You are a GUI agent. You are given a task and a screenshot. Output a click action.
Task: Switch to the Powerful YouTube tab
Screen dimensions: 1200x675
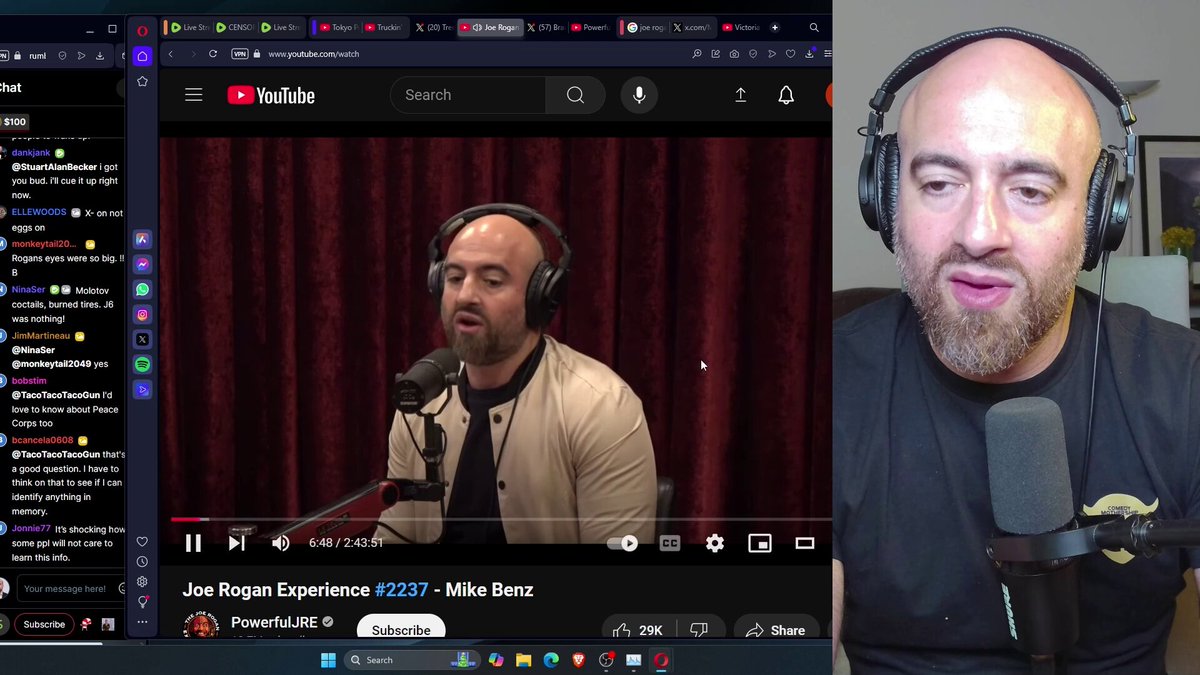click(x=591, y=28)
